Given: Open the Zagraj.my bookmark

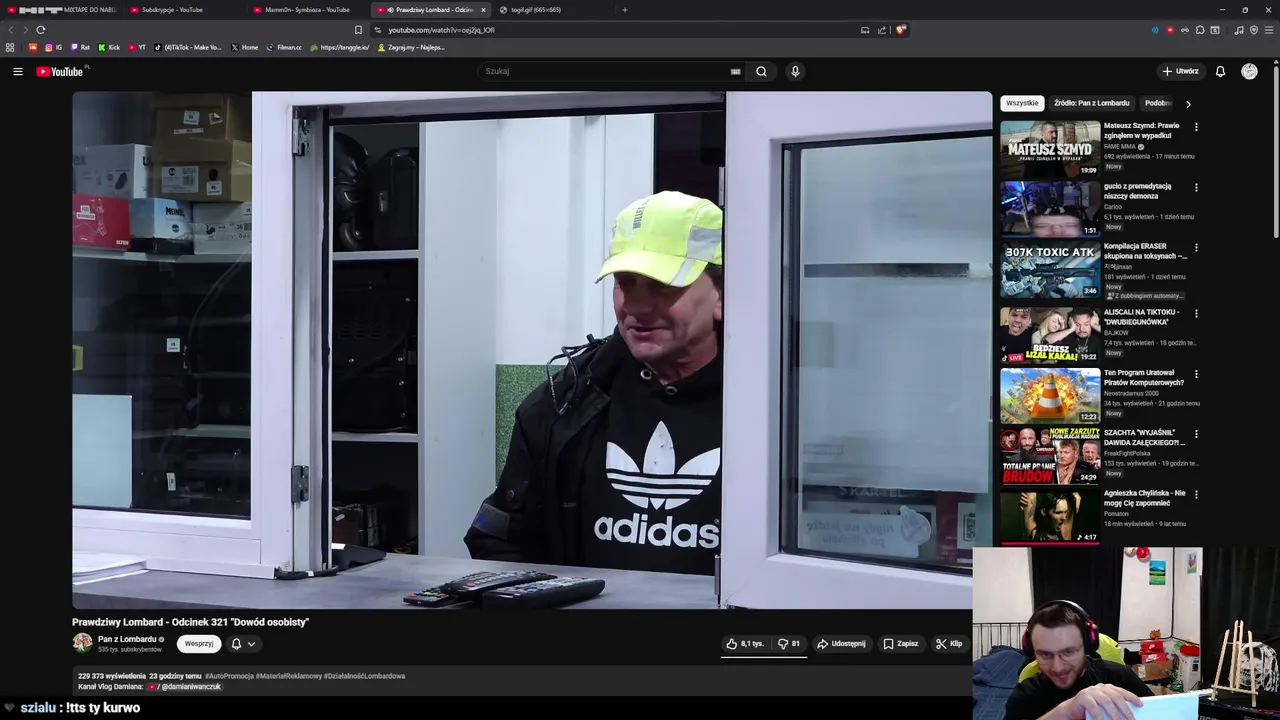Looking at the screenshot, I should click(411, 47).
